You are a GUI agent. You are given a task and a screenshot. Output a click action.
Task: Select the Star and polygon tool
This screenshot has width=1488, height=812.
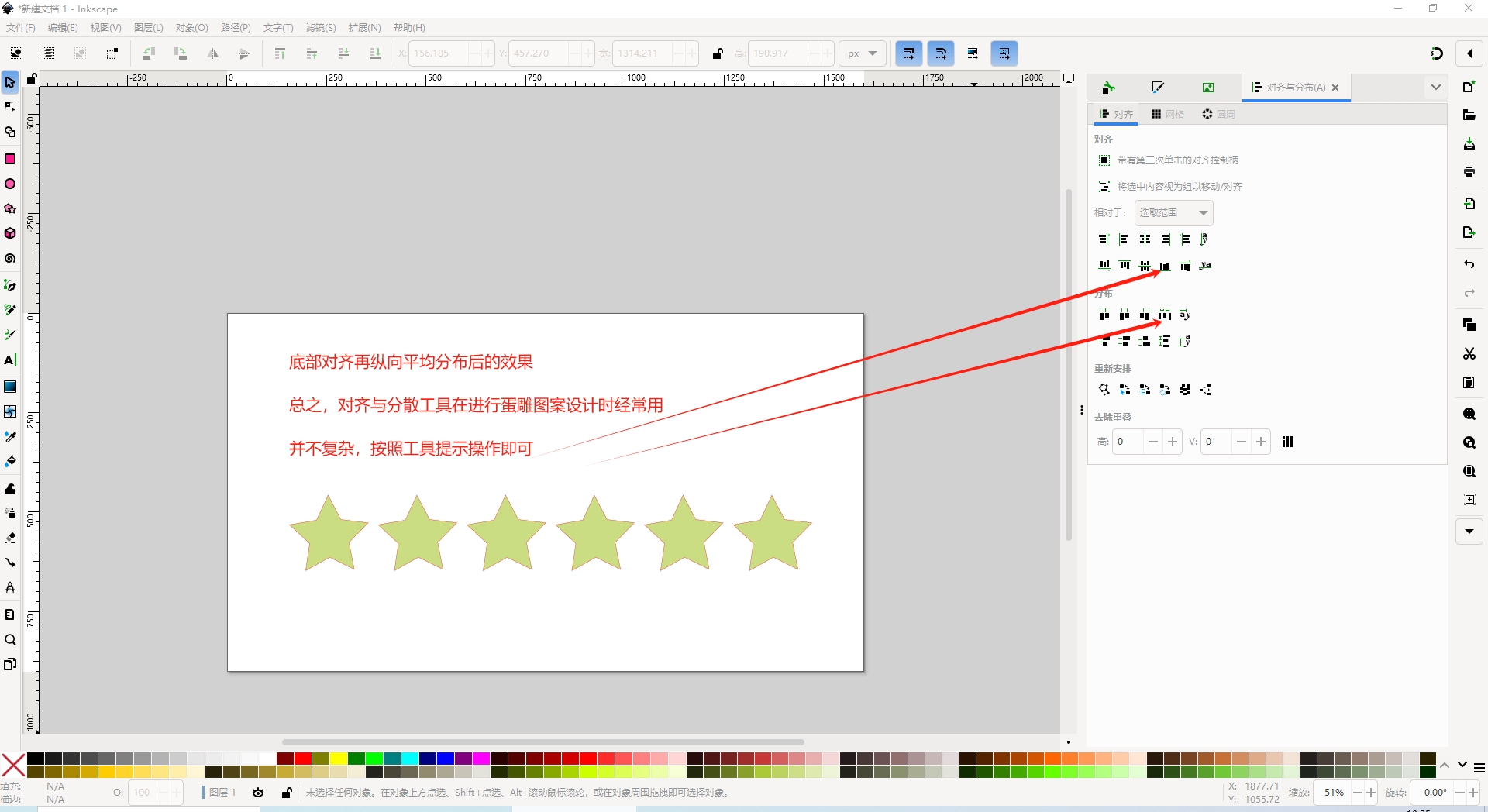[10, 209]
